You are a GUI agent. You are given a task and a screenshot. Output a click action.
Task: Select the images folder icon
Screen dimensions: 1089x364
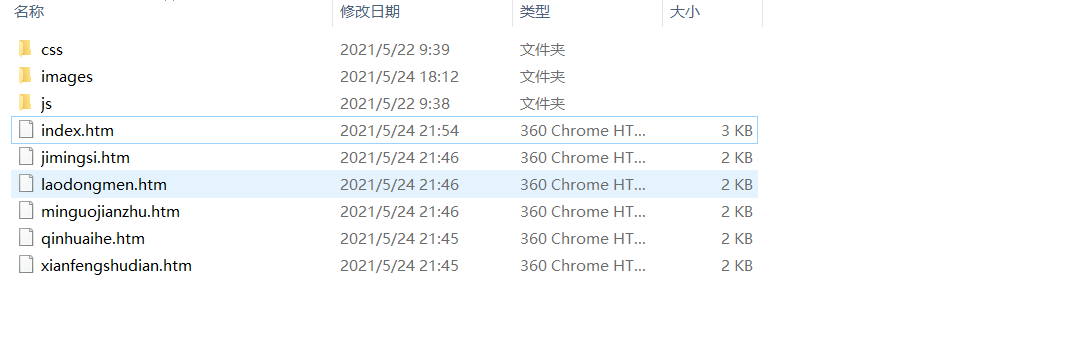tap(26, 76)
